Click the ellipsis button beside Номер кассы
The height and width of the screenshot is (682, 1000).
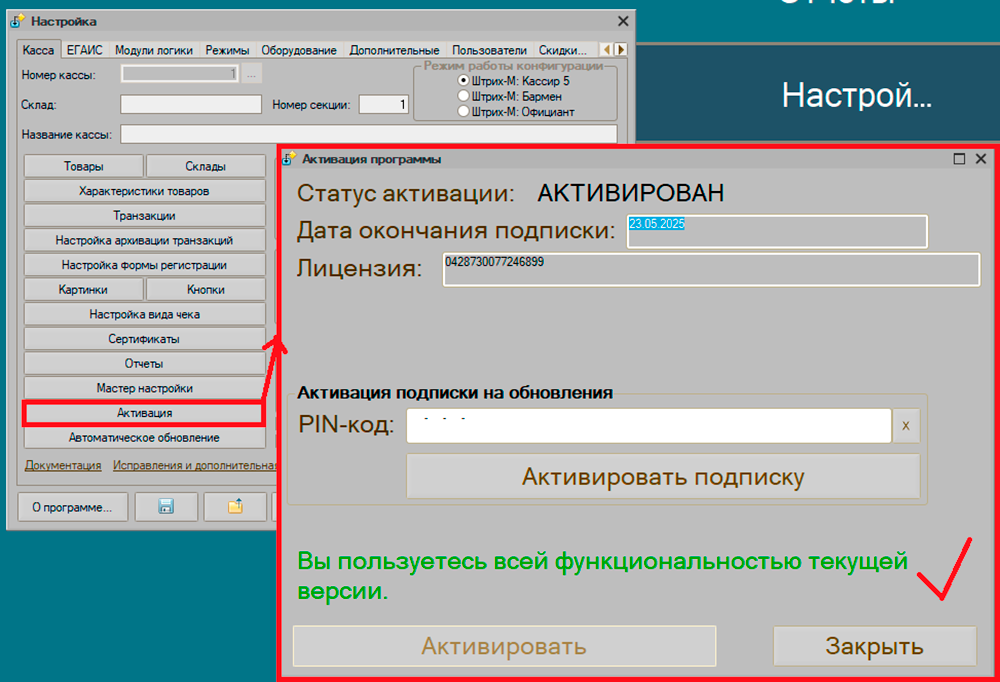pos(252,73)
